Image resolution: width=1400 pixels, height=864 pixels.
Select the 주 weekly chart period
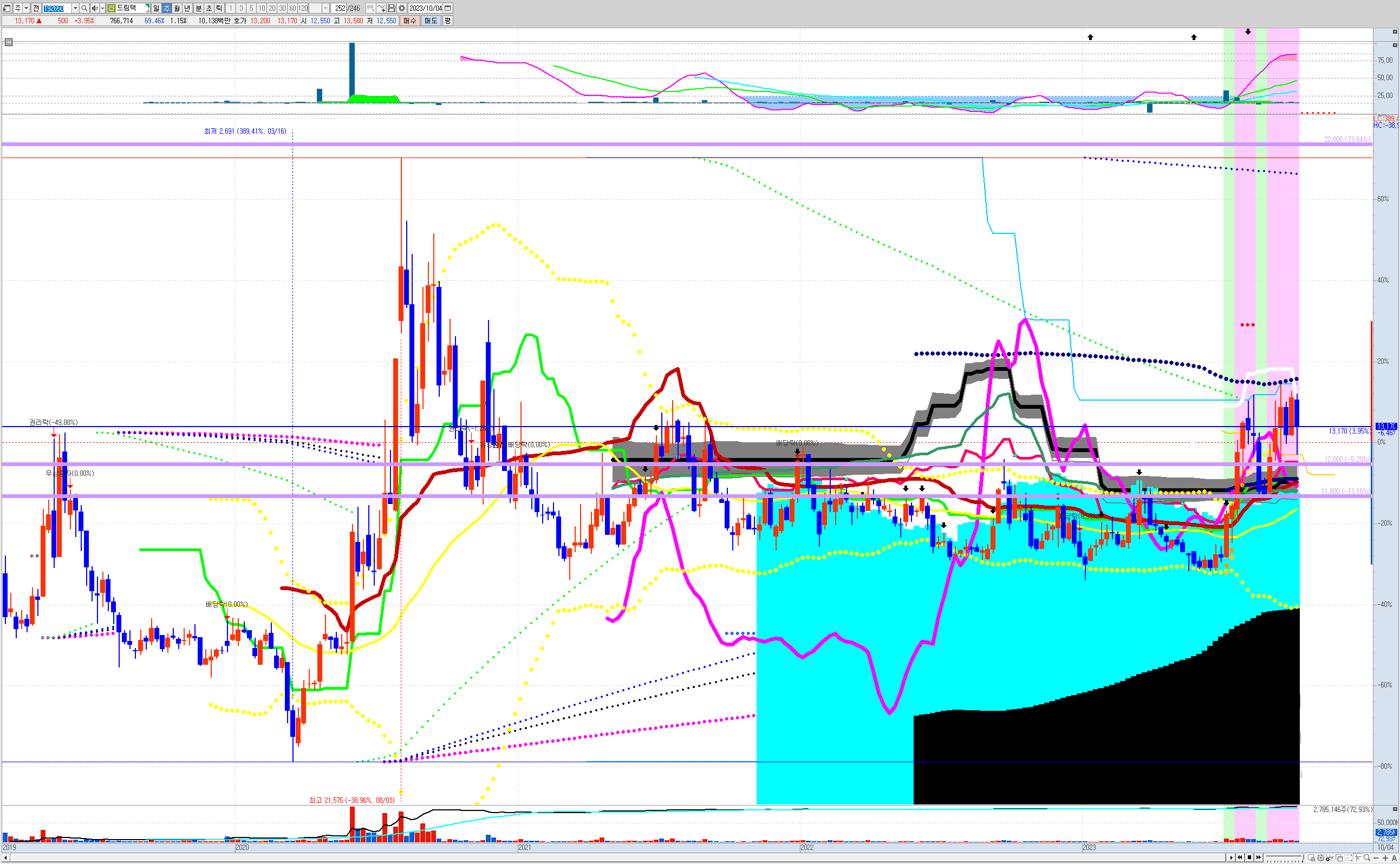click(x=166, y=8)
